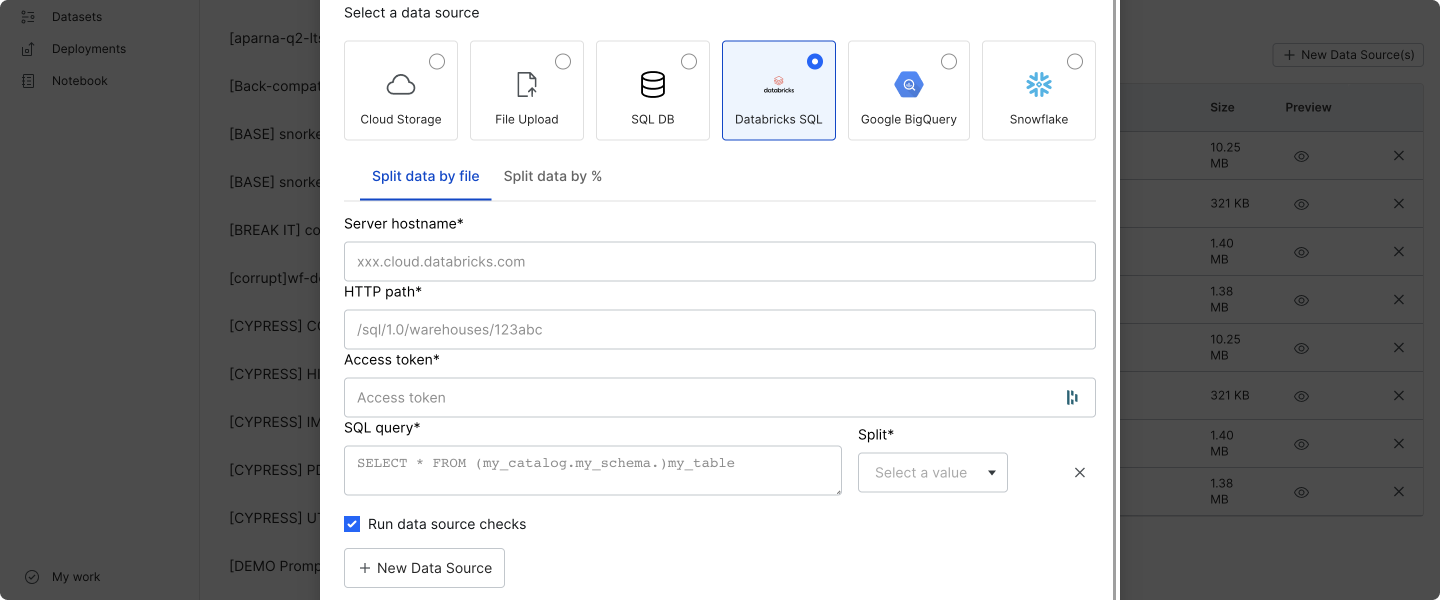Click the + New Data Source button

click(424, 568)
